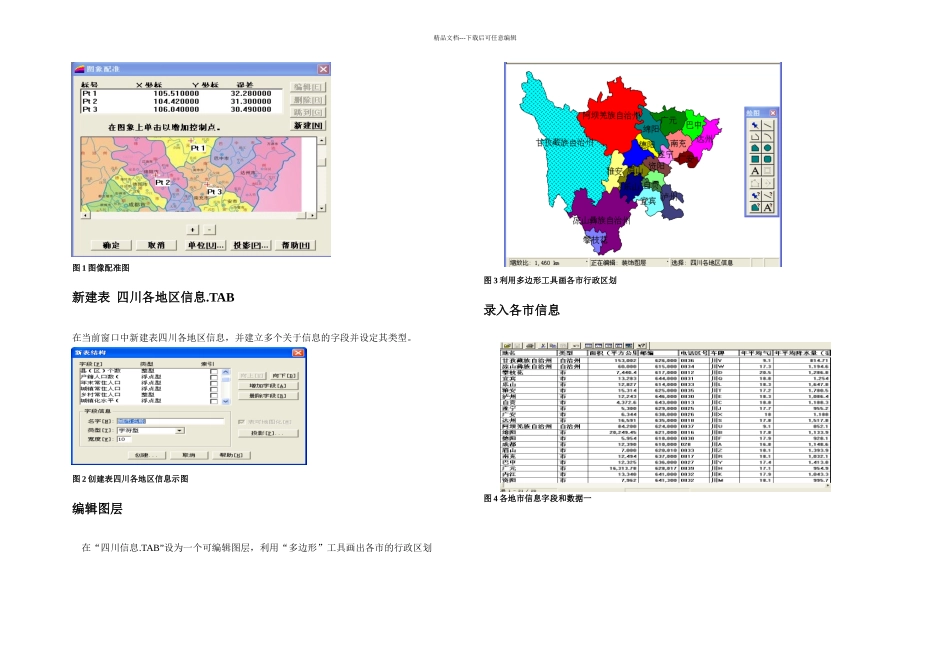Close the 图象配准 dialog
Image resolution: width=950 pixels, height=672 pixels.
click(324, 69)
